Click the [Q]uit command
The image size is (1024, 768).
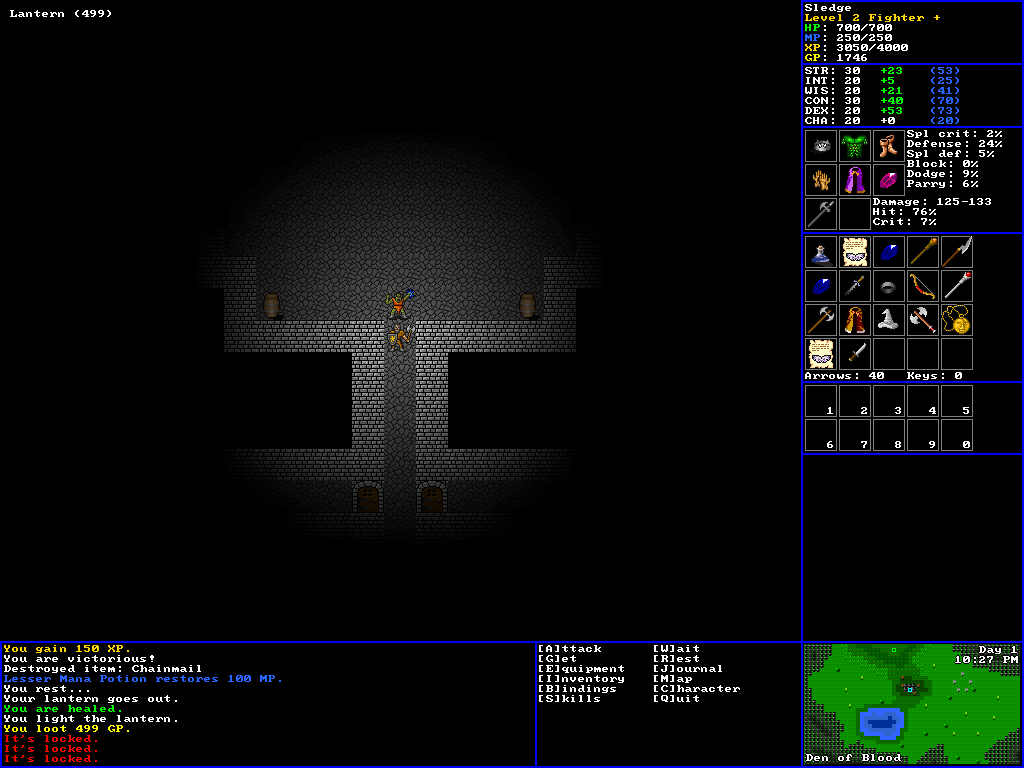677,699
